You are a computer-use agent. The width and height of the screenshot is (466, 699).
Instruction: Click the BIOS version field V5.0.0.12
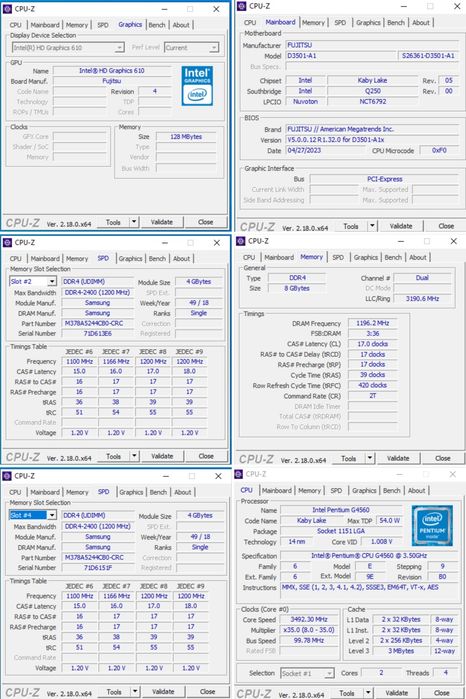tap(372, 140)
